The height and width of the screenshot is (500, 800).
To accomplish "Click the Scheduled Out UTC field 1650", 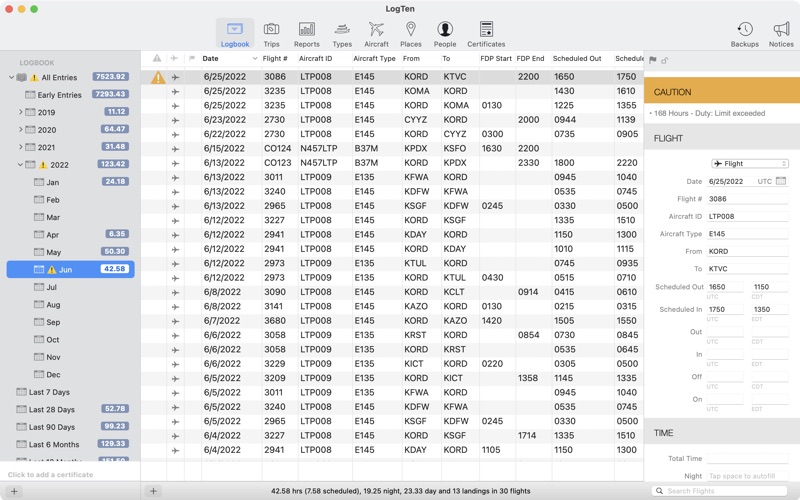I will coord(725,287).
